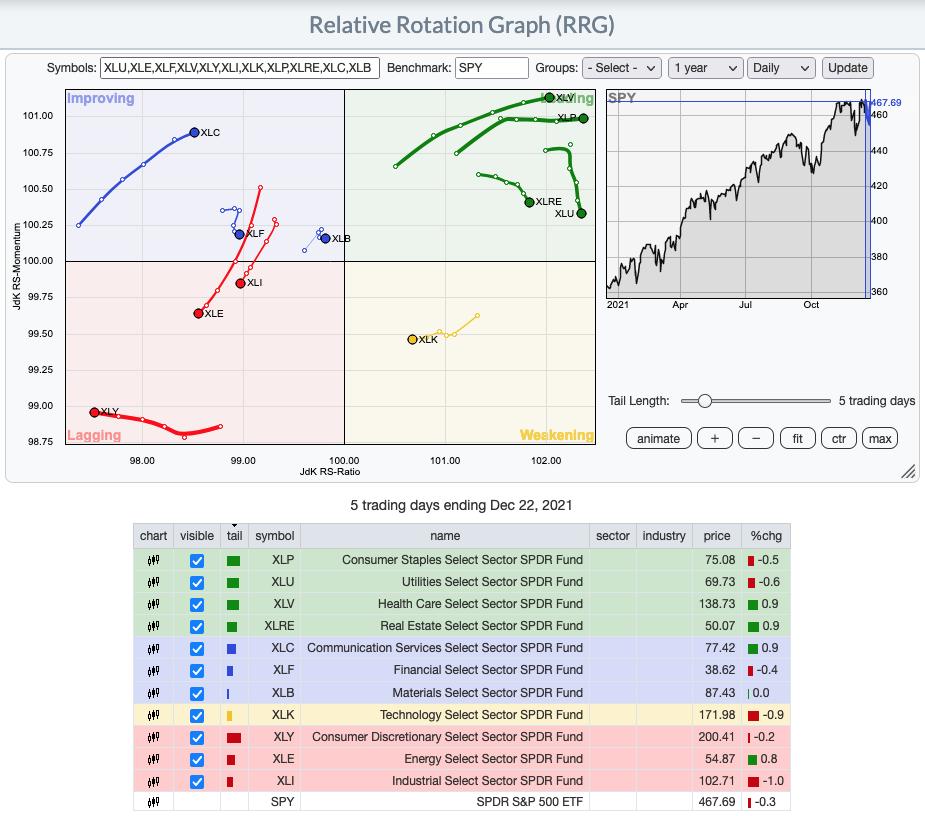Click the Tail Length slider handle

(704, 401)
